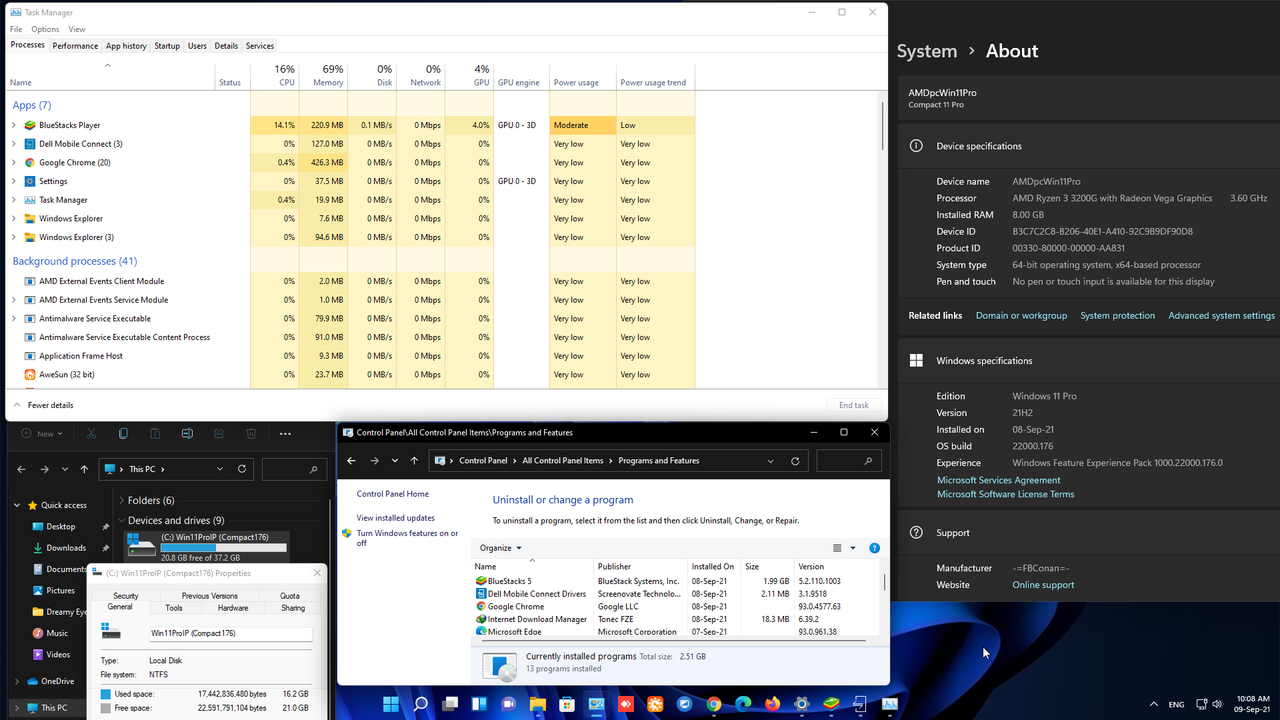Click End task button
1280x720 pixels.
[854, 405]
